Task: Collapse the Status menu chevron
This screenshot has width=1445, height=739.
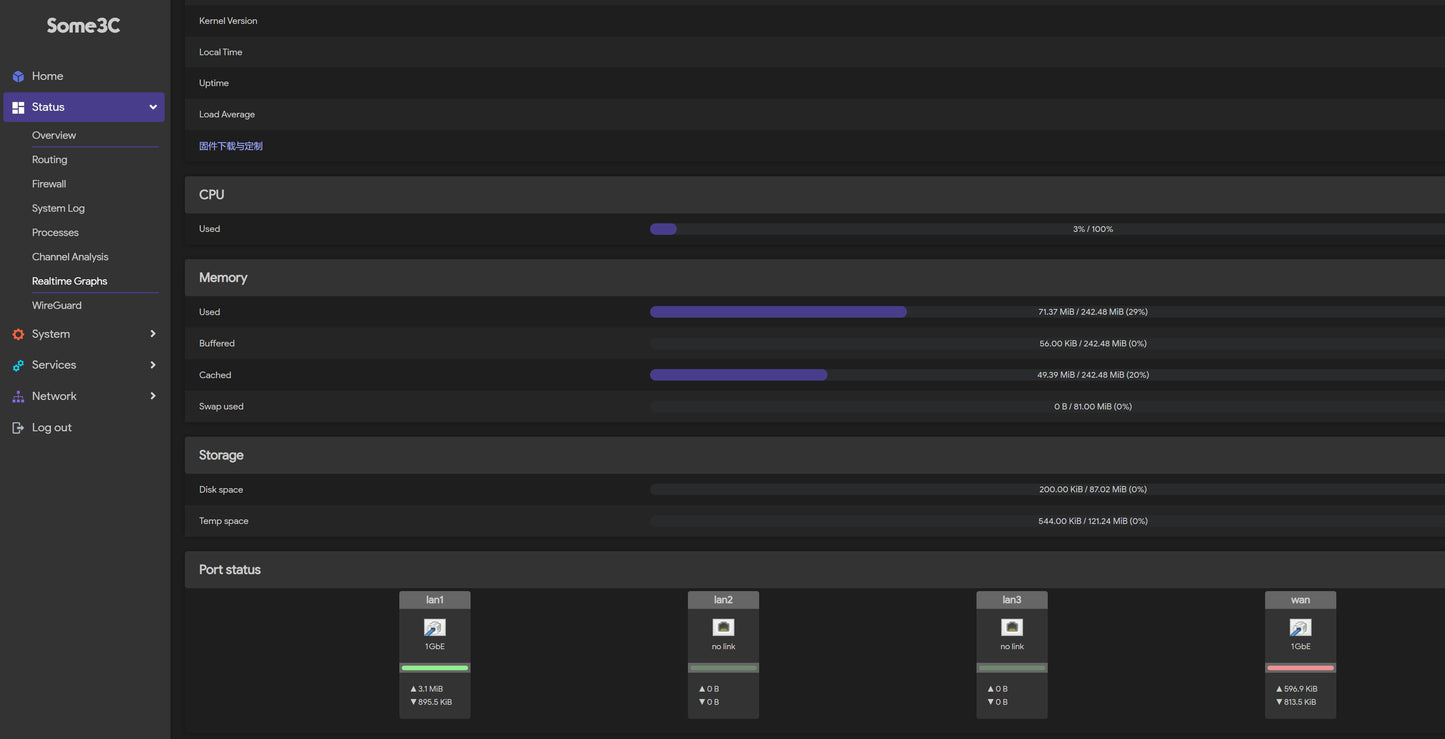Action: click(153, 107)
